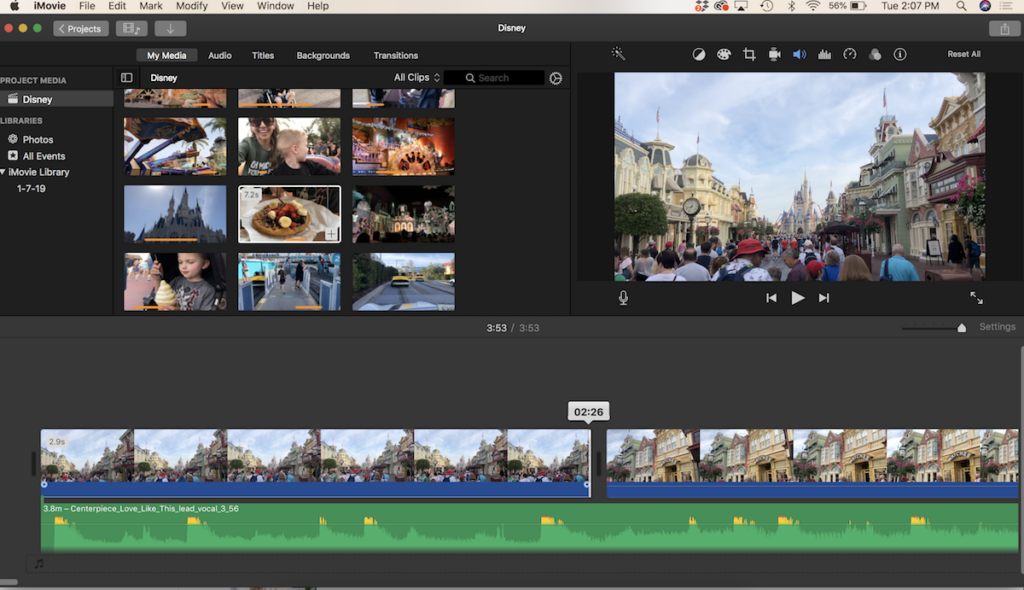Open the Clip Speed speedometer controls
The width and height of the screenshot is (1024, 590).
pyautogui.click(x=850, y=54)
